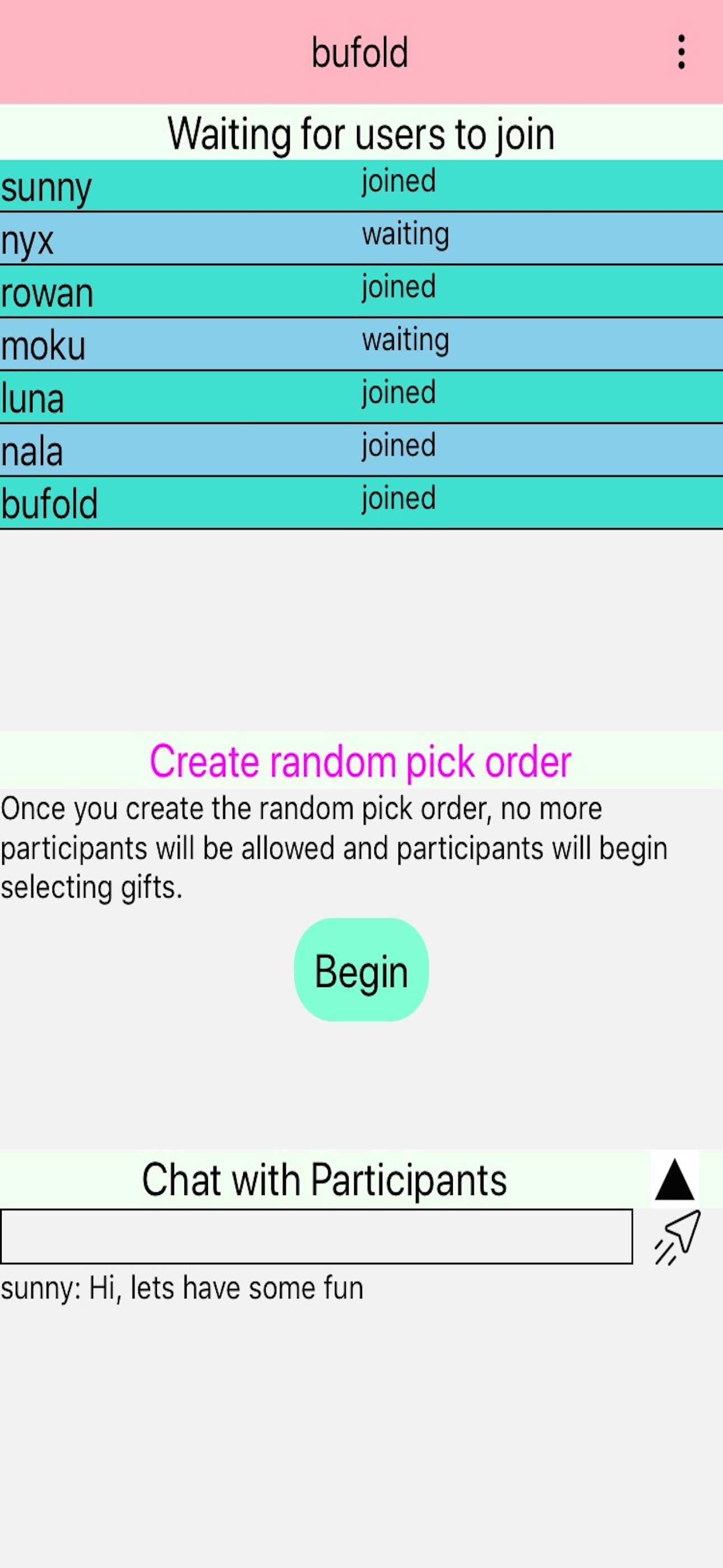Select the nala participant row
This screenshot has width=723, height=1568.
coord(361,450)
